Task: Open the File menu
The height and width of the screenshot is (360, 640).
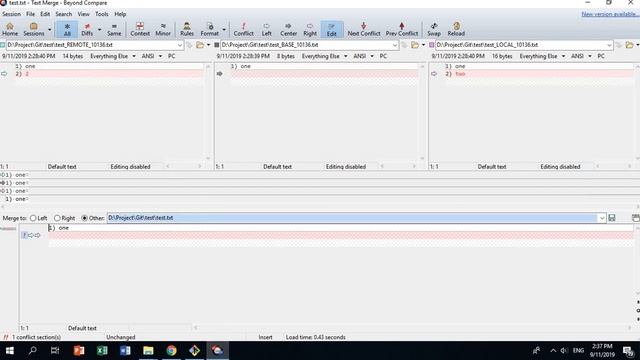Action: (x=31, y=14)
